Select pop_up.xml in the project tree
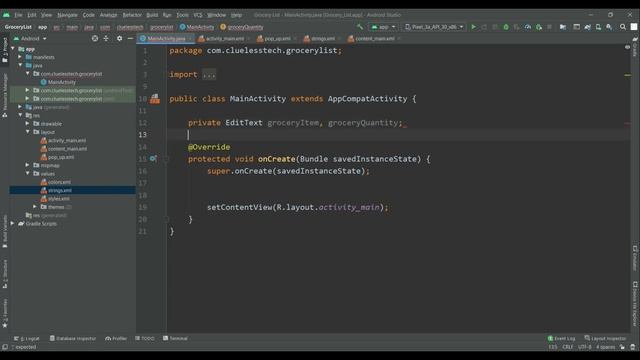The image size is (640, 360). 61,157
